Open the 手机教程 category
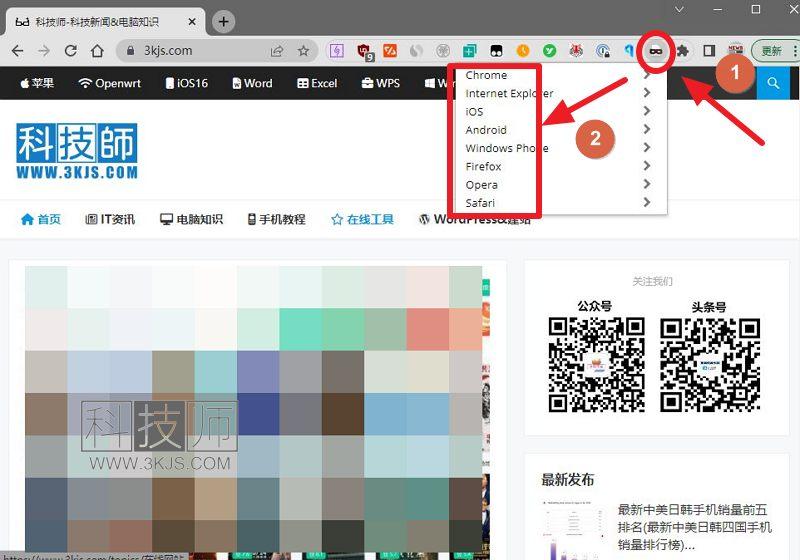Screen dimensions: 800x560 coord(277,219)
